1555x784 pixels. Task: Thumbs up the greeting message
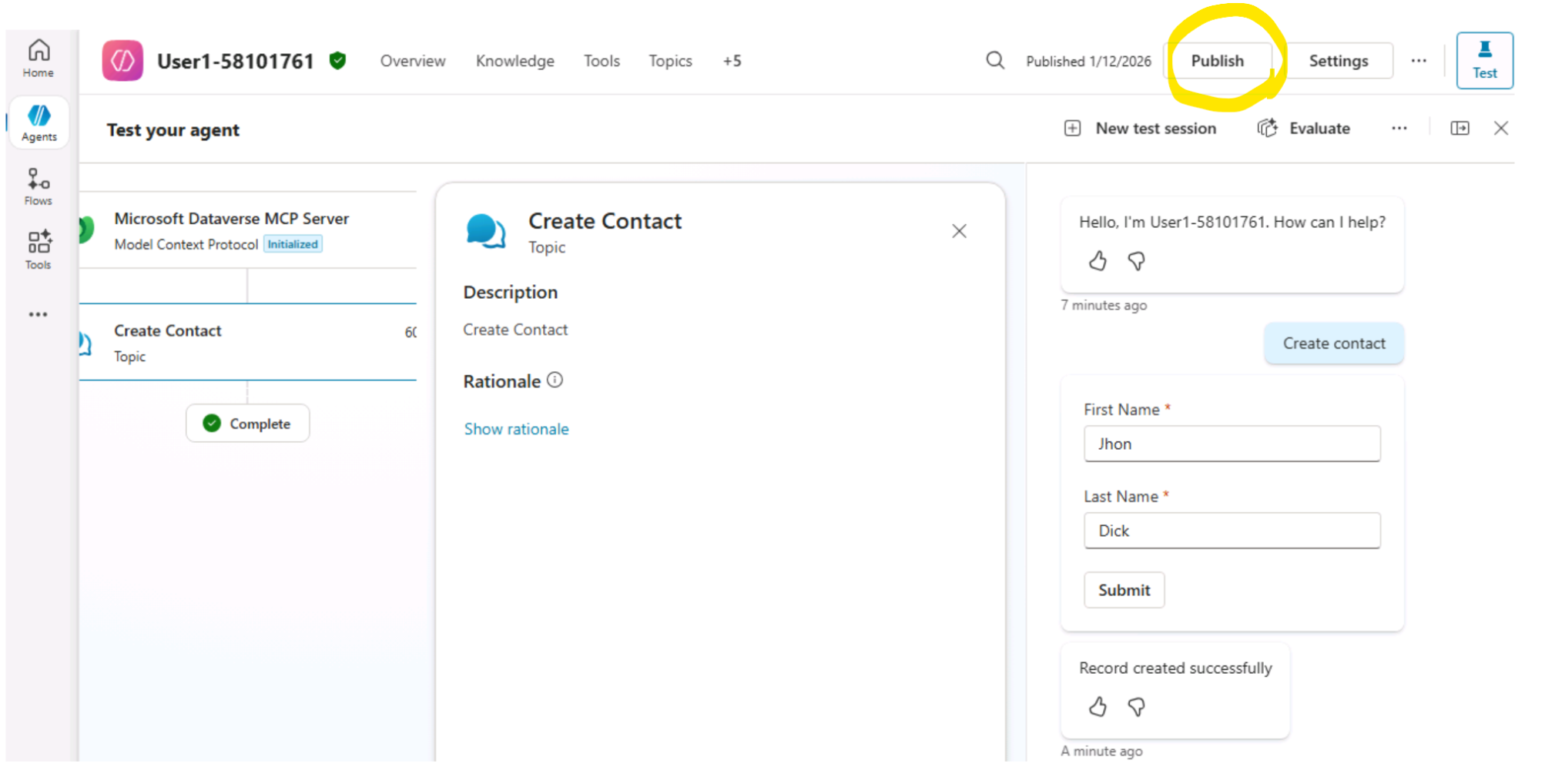1098,262
